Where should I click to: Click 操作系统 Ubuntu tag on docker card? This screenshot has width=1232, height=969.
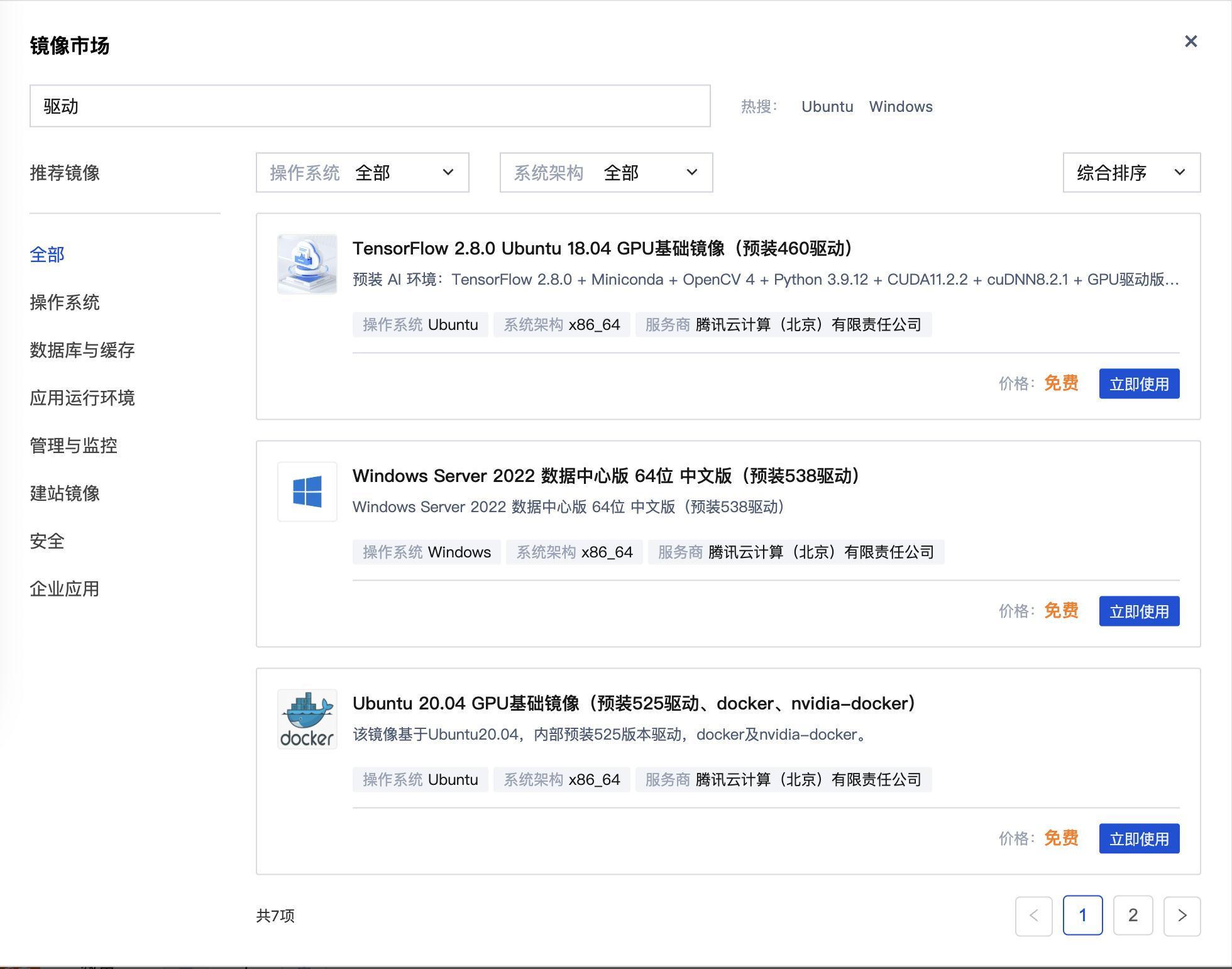(421, 780)
